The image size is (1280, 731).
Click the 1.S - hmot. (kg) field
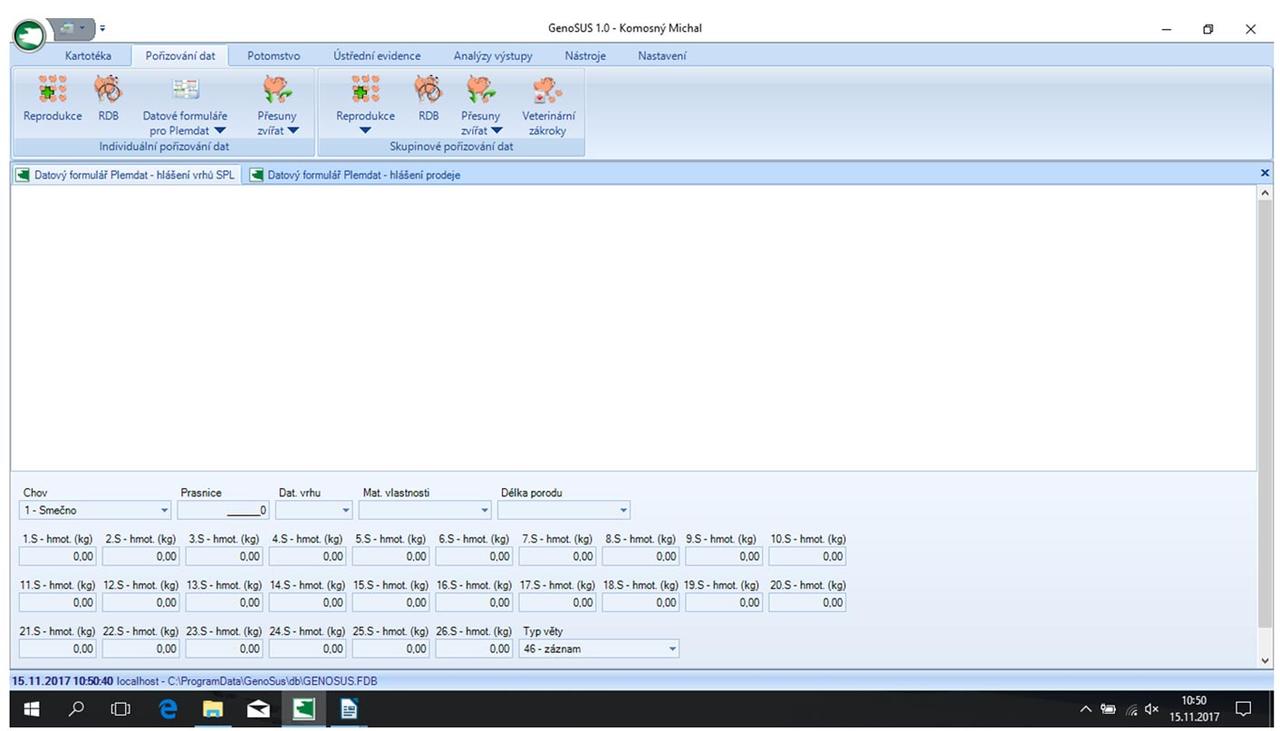pos(58,556)
